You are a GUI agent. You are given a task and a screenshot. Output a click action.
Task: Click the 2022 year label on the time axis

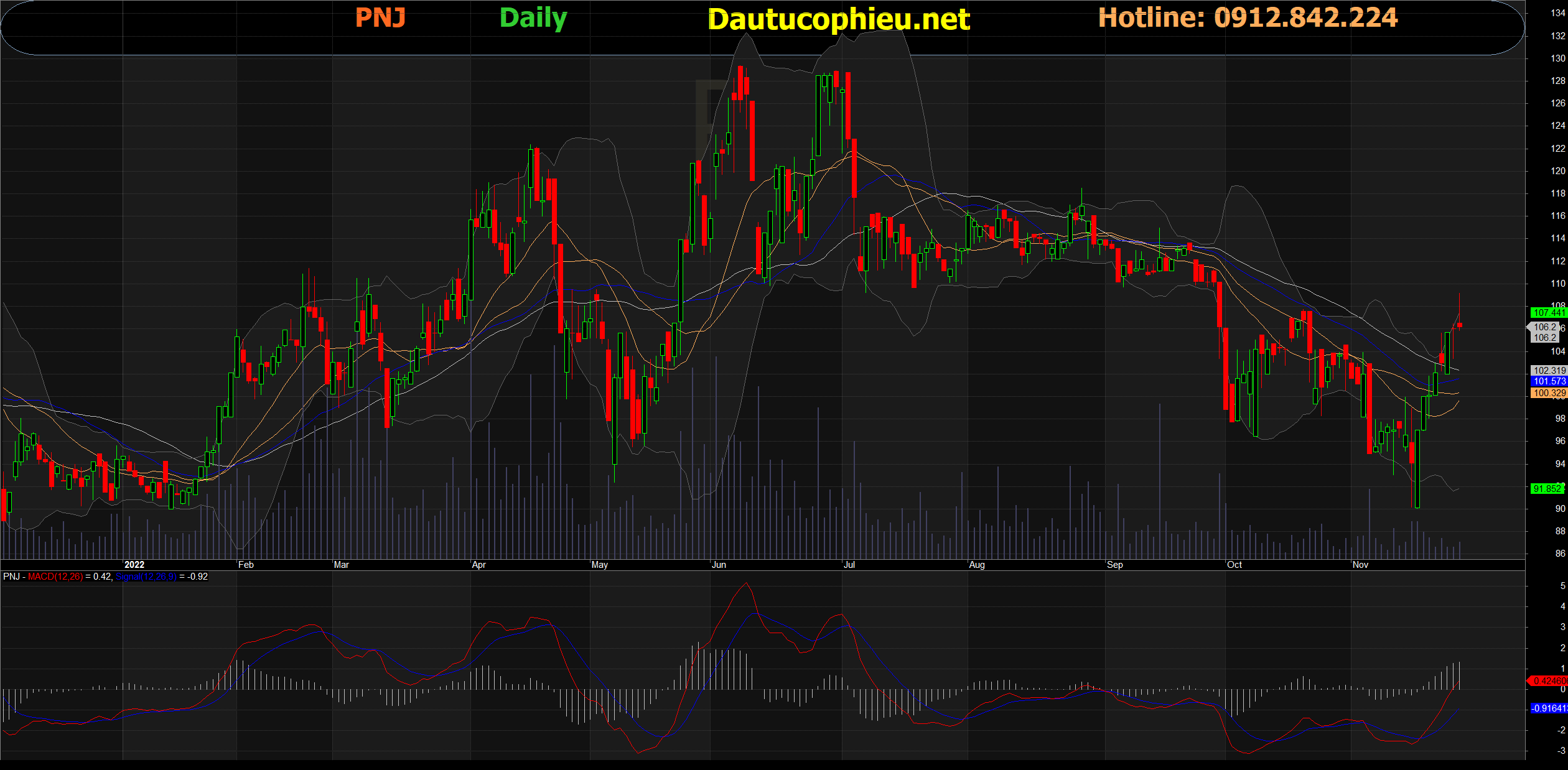coord(134,565)
